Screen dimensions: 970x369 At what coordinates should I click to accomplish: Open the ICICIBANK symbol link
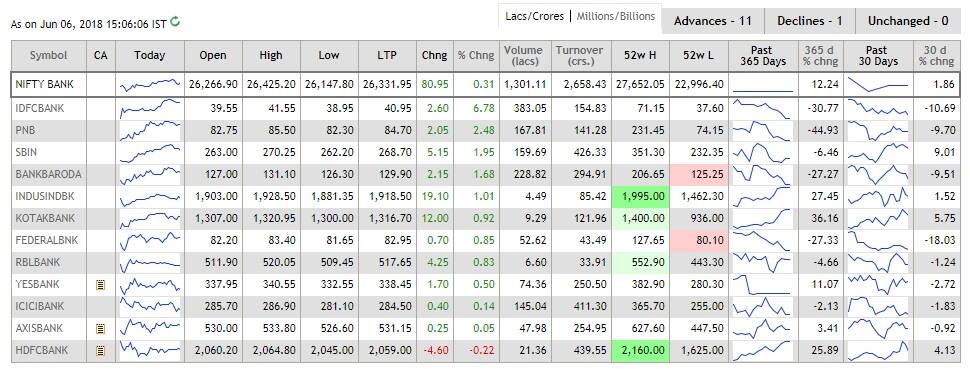click(x=40, y=306)
